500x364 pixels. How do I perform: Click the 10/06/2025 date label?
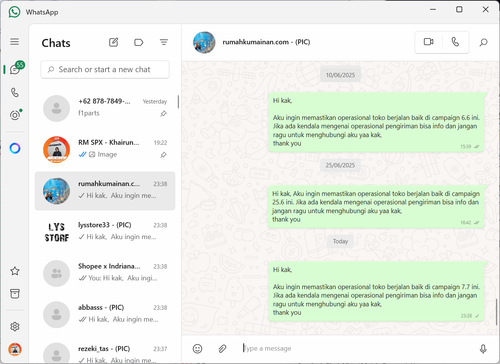point(340,75)
